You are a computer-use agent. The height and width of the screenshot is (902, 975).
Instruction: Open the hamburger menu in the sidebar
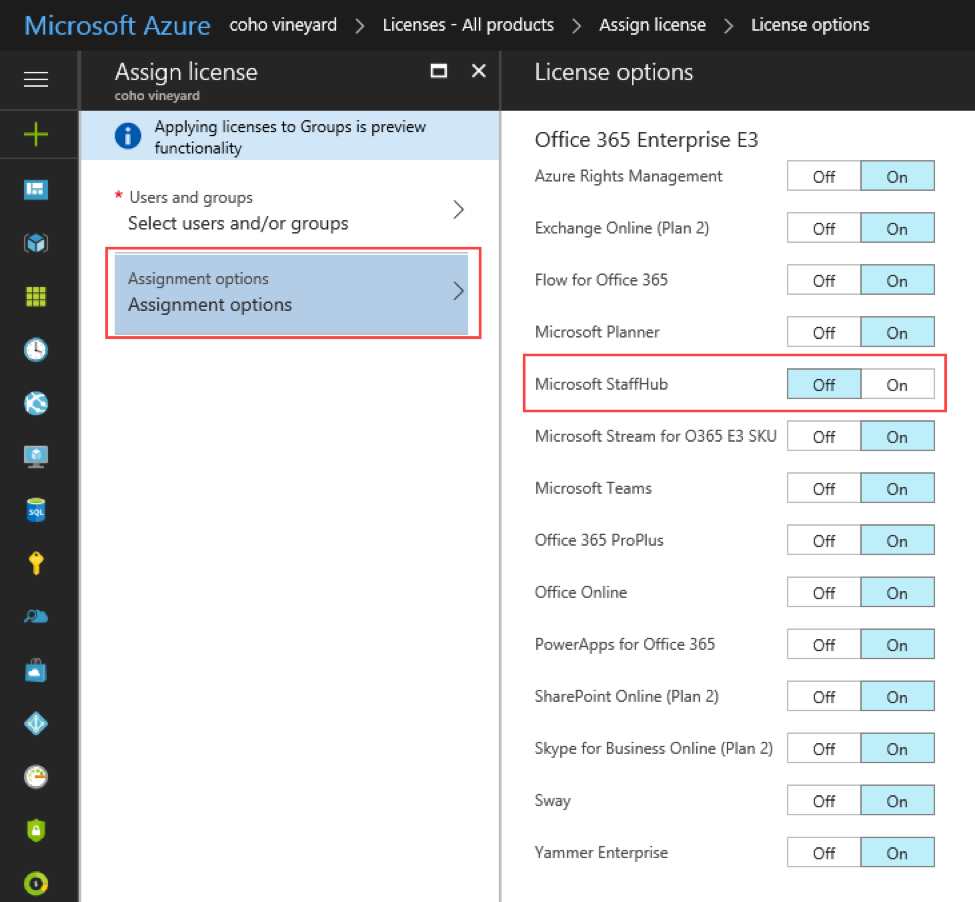tap(36, 80)
